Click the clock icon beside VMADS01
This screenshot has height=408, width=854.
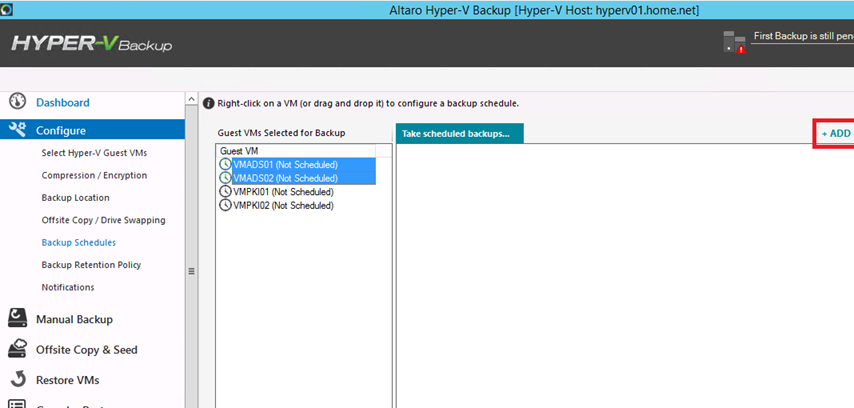click(225, 164)
